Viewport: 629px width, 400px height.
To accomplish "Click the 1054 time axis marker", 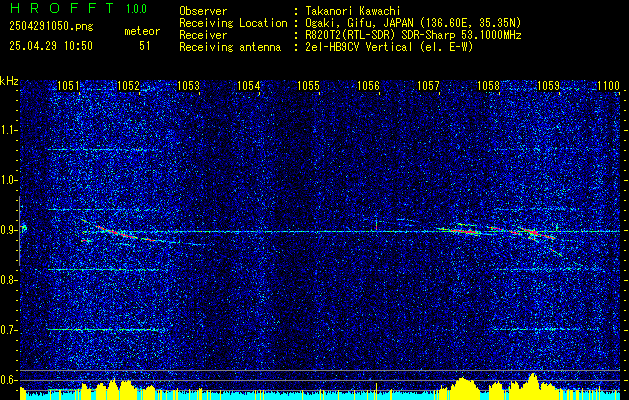I will [x=248, y=86].
